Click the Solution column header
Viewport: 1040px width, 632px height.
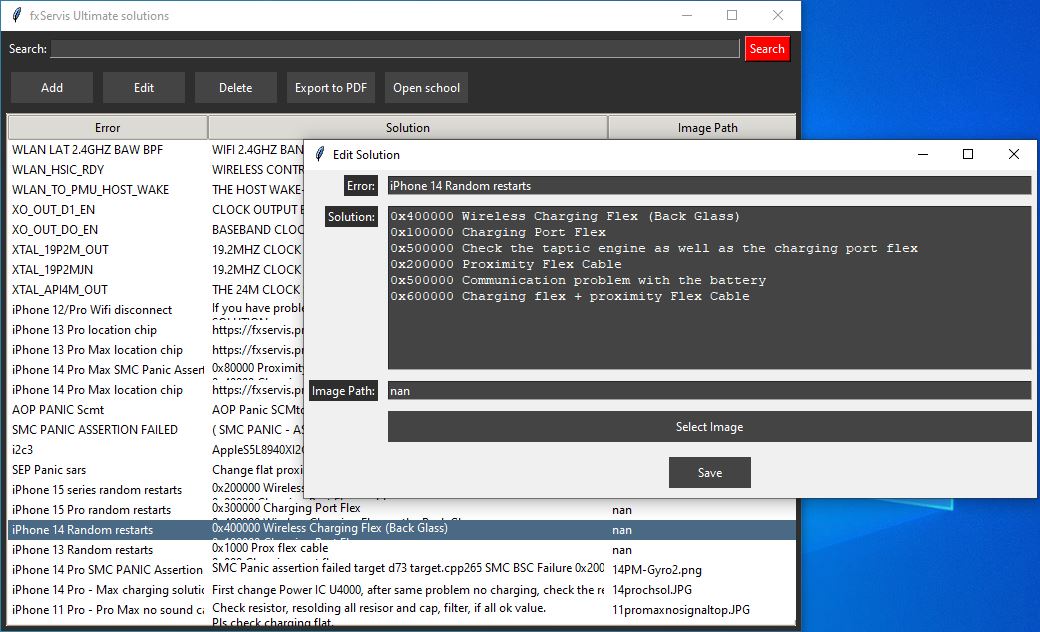tap(408, 127)
